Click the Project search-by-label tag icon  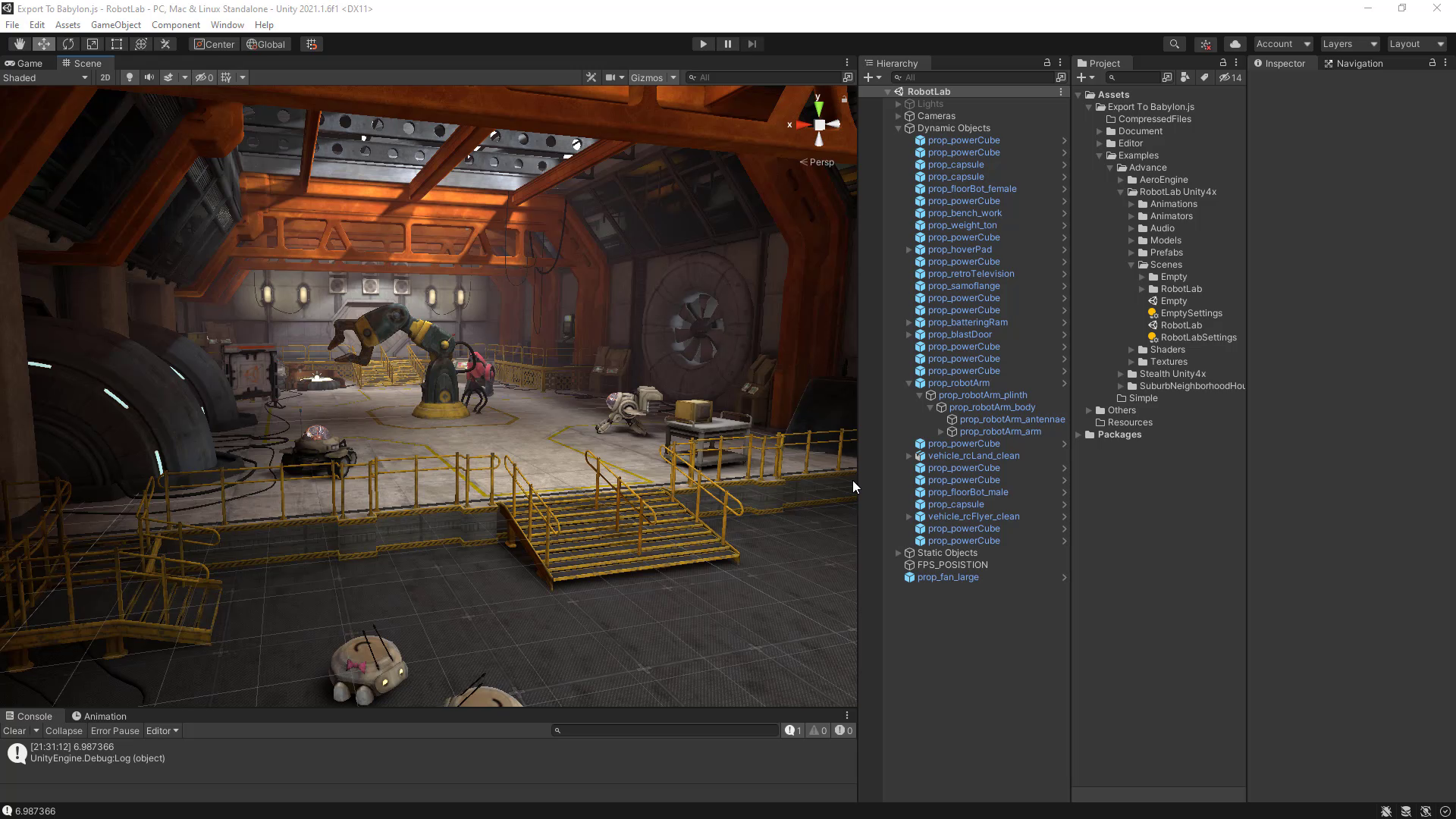[x=1203, y=77]
